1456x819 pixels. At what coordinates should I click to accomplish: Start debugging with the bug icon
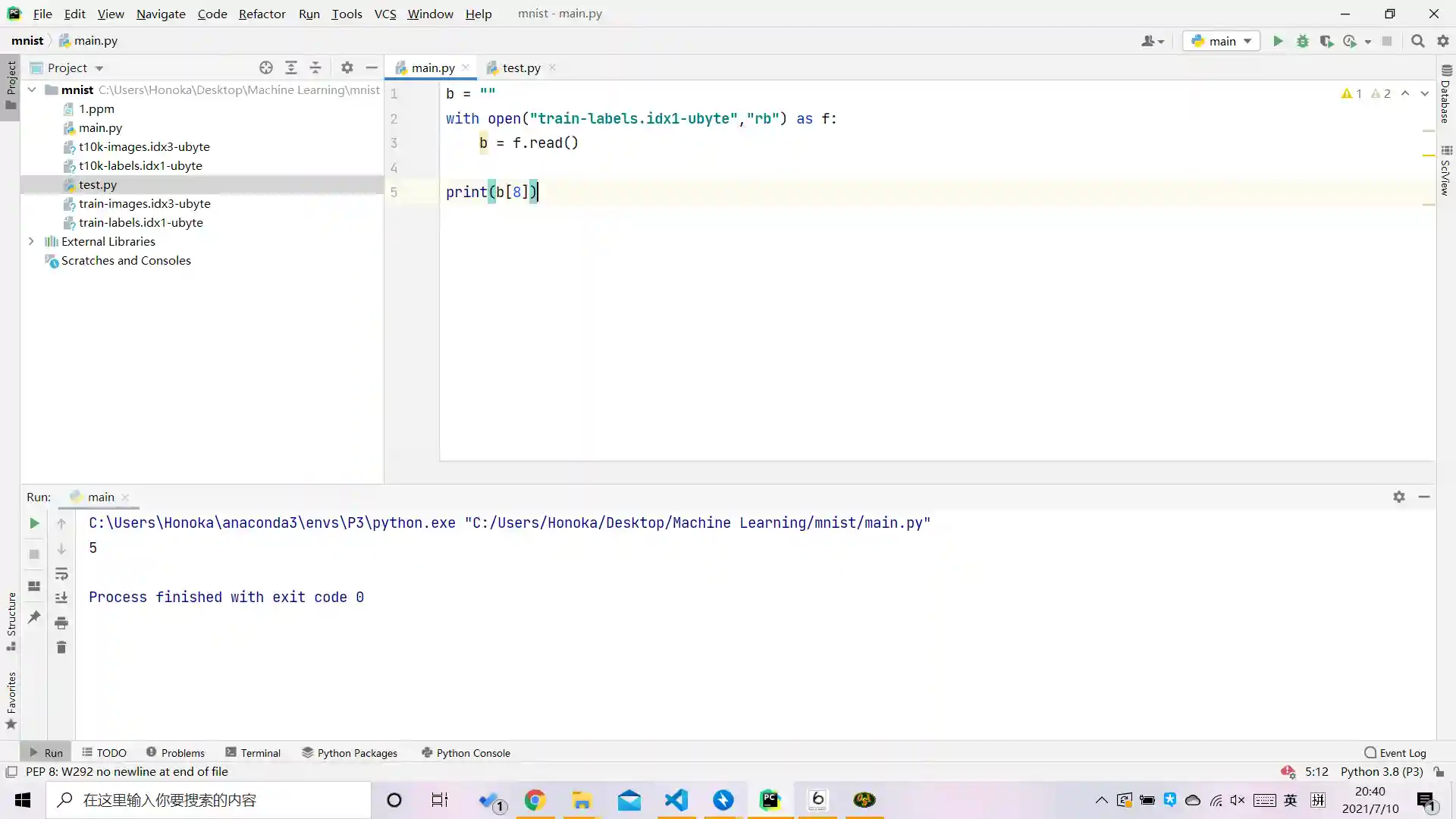(x=1302, y=41)
